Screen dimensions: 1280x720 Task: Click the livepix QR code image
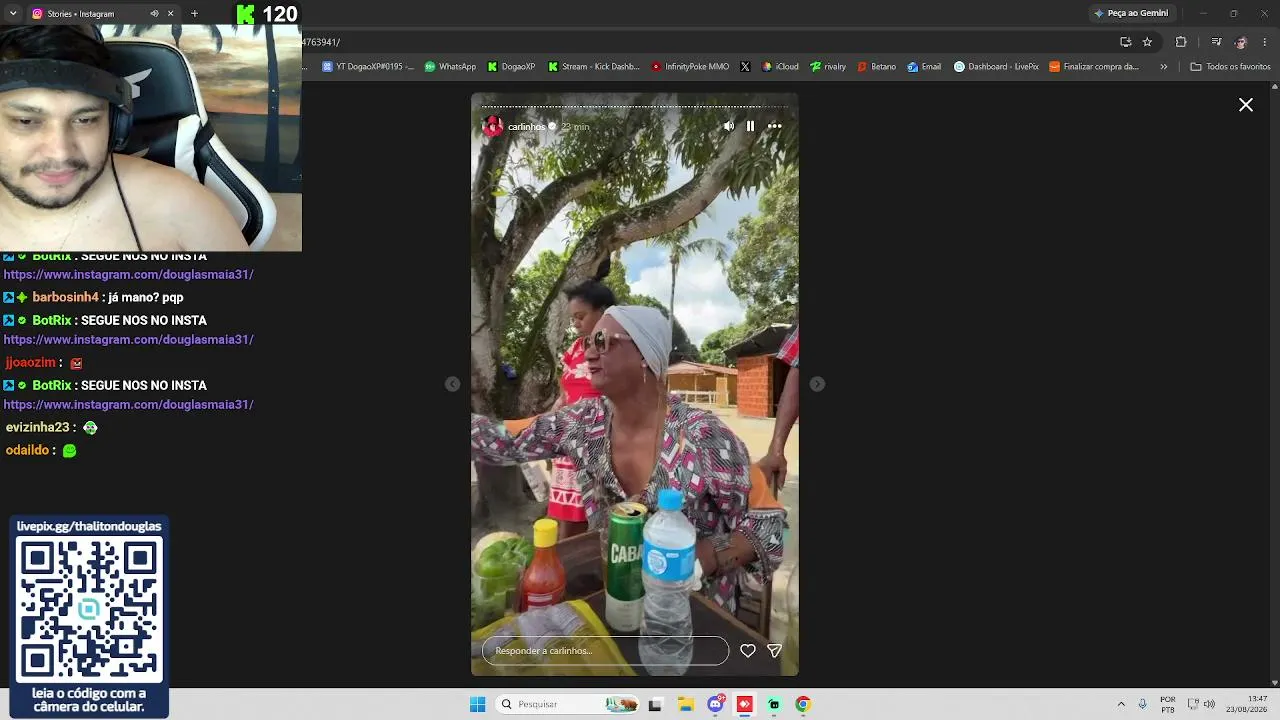click(89, 609)
